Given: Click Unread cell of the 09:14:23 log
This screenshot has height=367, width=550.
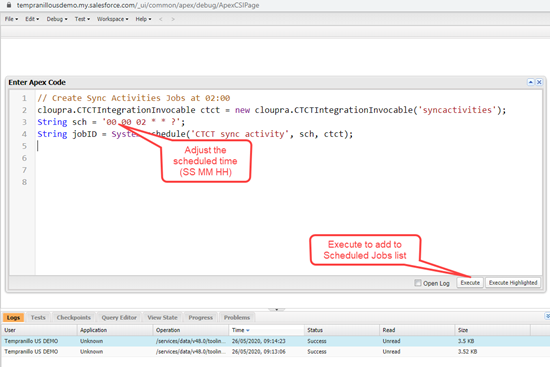Looking at the screenshot, I should point(391,341).
